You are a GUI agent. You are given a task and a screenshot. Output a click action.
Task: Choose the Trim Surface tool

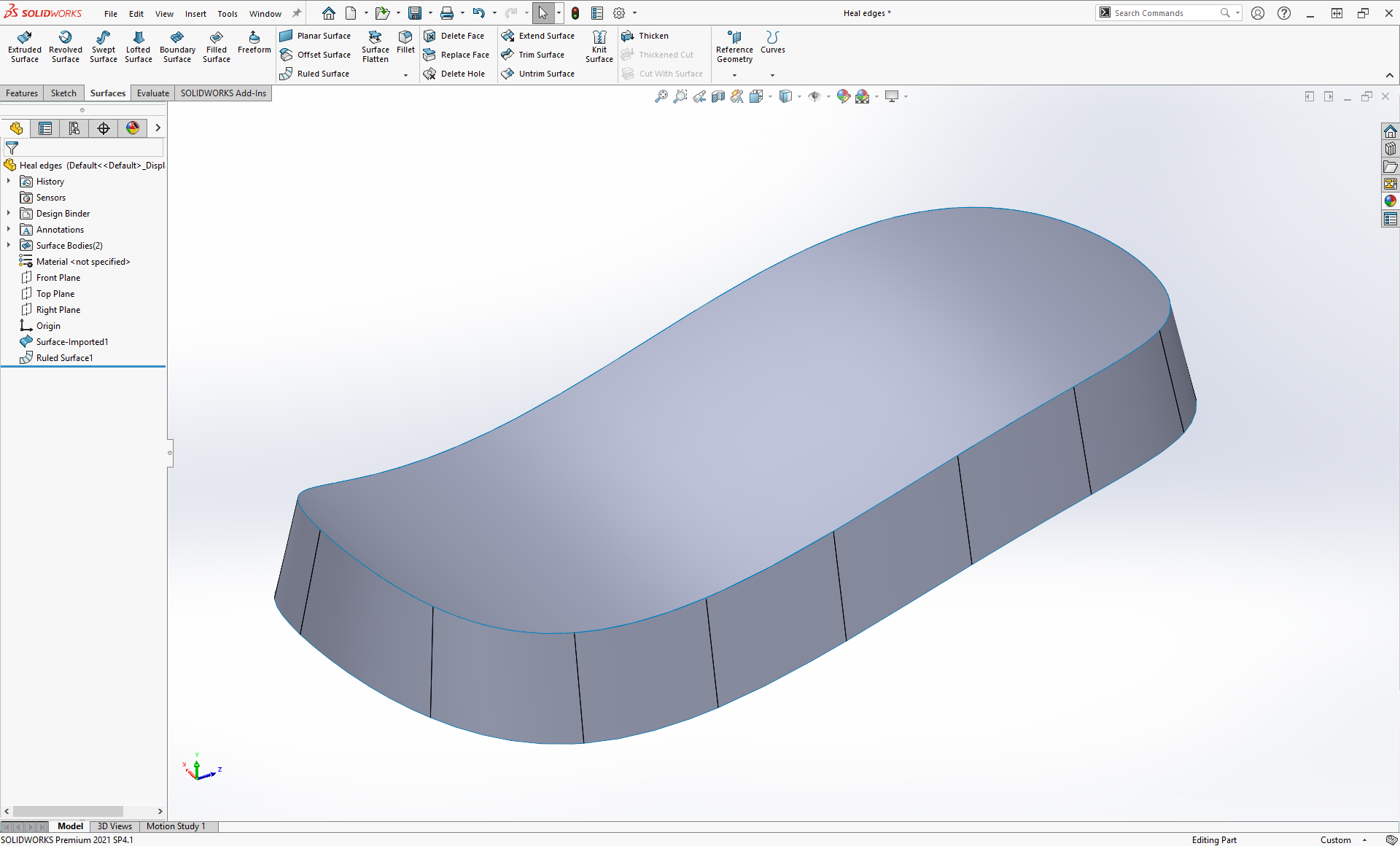pos(540,55)
